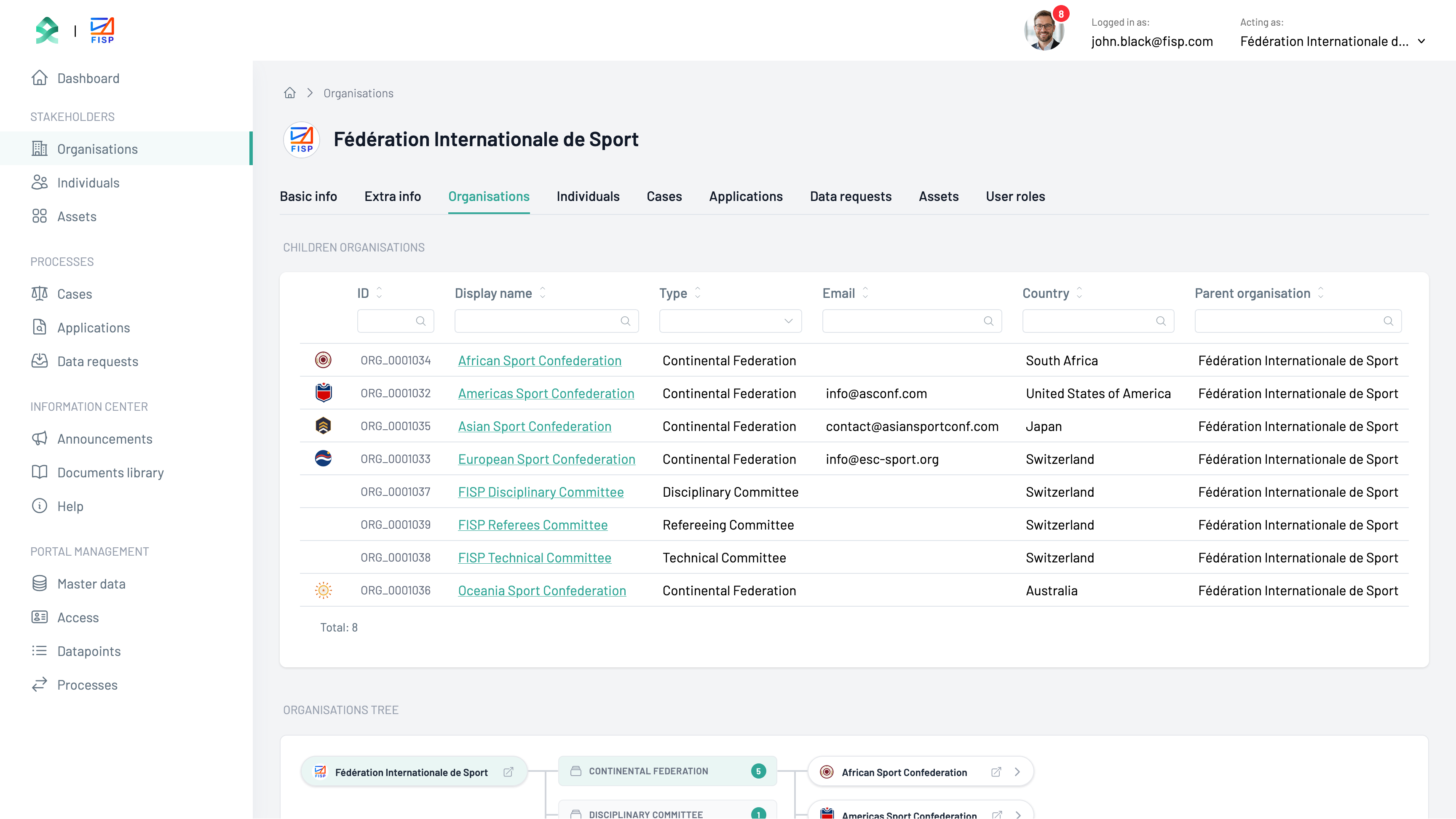Click the Individuals sidebar icon

click(x=40, y=182)
